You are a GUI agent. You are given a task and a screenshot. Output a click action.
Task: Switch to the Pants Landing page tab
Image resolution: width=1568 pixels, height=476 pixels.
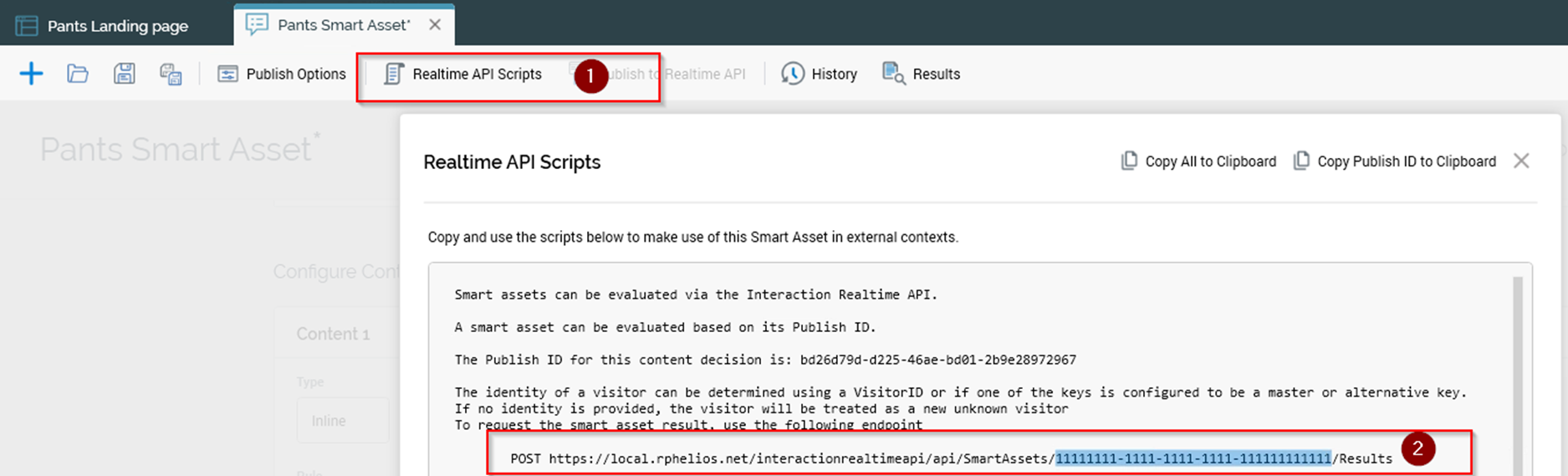click(x=103, y=26)
